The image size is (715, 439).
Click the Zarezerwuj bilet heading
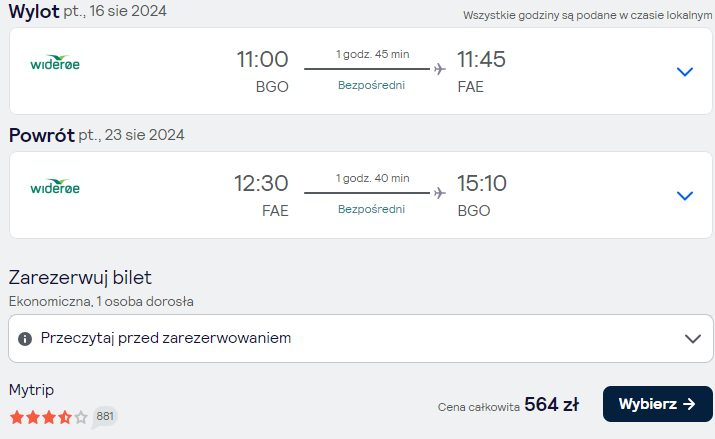tap(80, 278)
